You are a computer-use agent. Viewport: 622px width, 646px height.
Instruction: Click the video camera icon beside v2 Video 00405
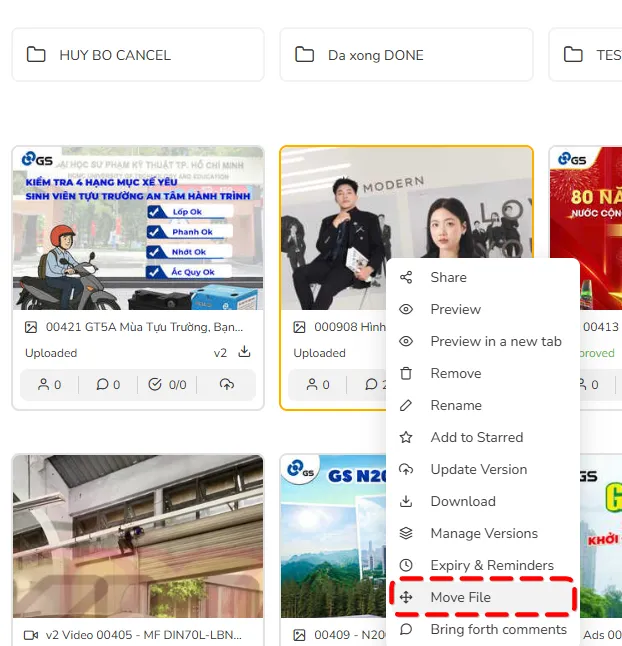pyautogui.click(x=31, y=635)
